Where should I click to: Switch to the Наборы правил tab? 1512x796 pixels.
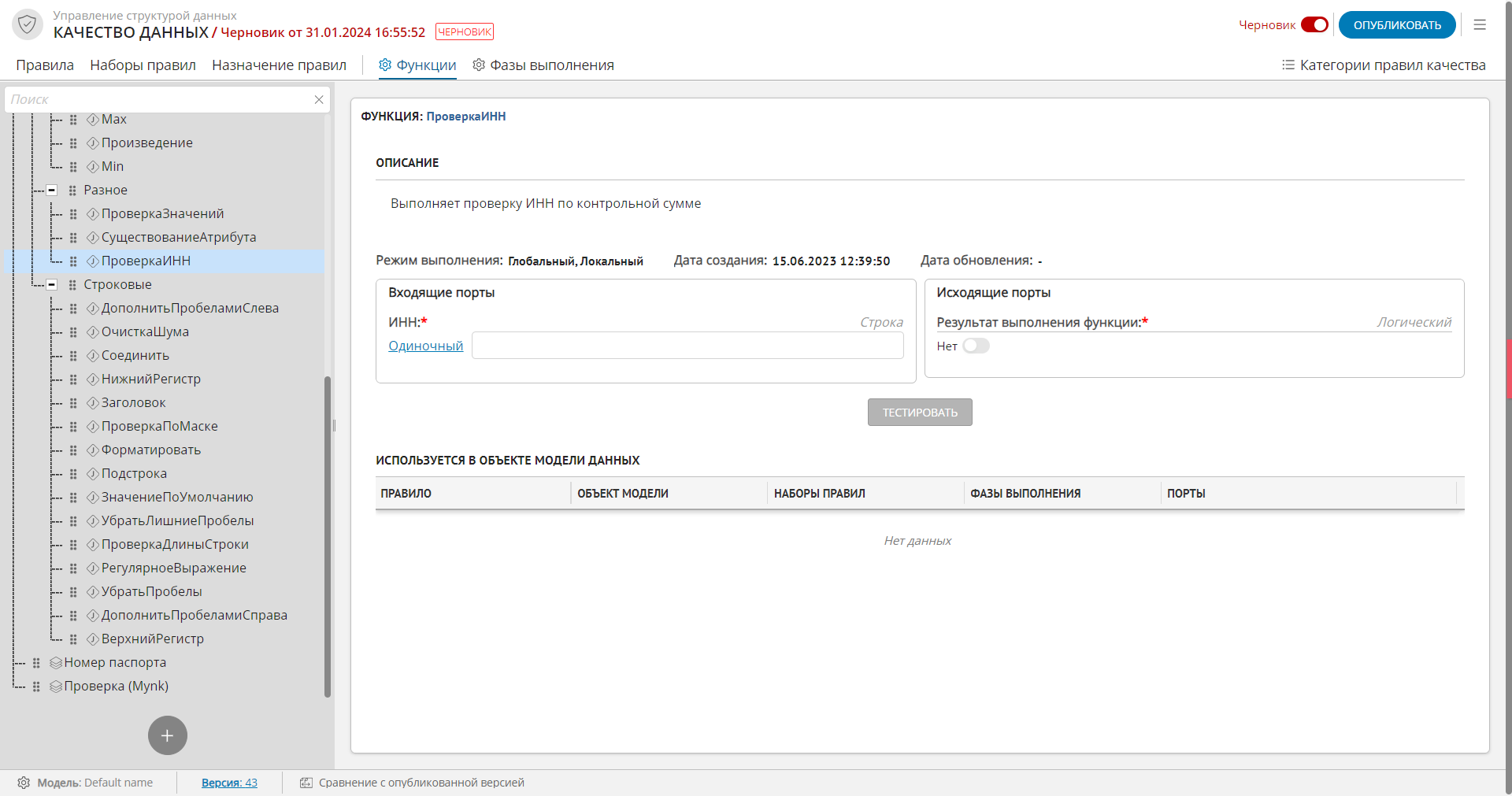pos(143,65)
